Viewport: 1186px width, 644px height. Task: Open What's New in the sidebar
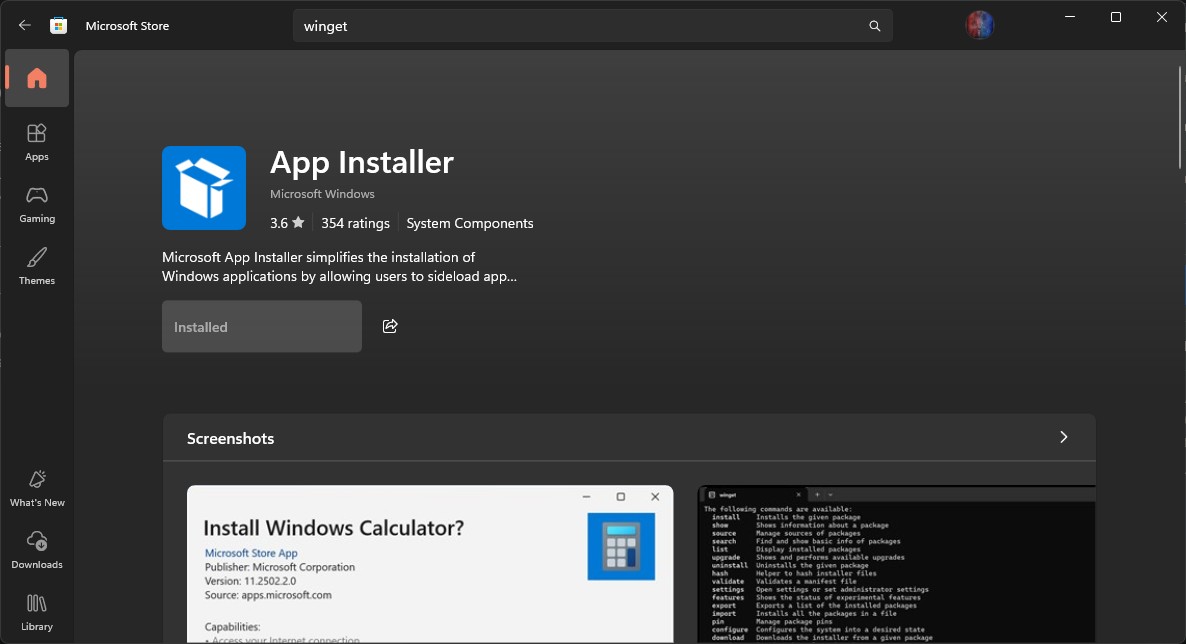[37, 487]
